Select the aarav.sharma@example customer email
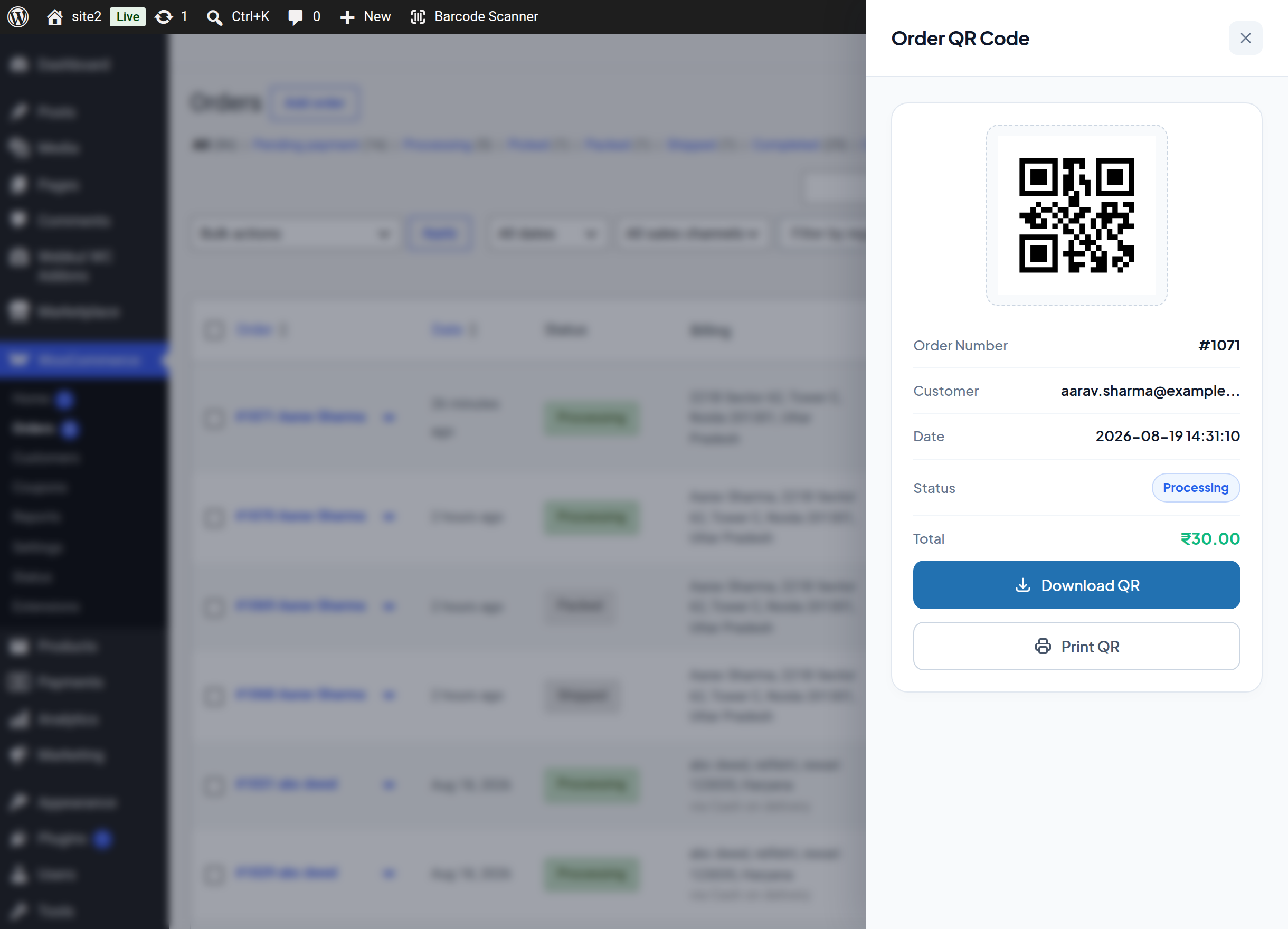The image size is (1288, 929). [1150, 391]
